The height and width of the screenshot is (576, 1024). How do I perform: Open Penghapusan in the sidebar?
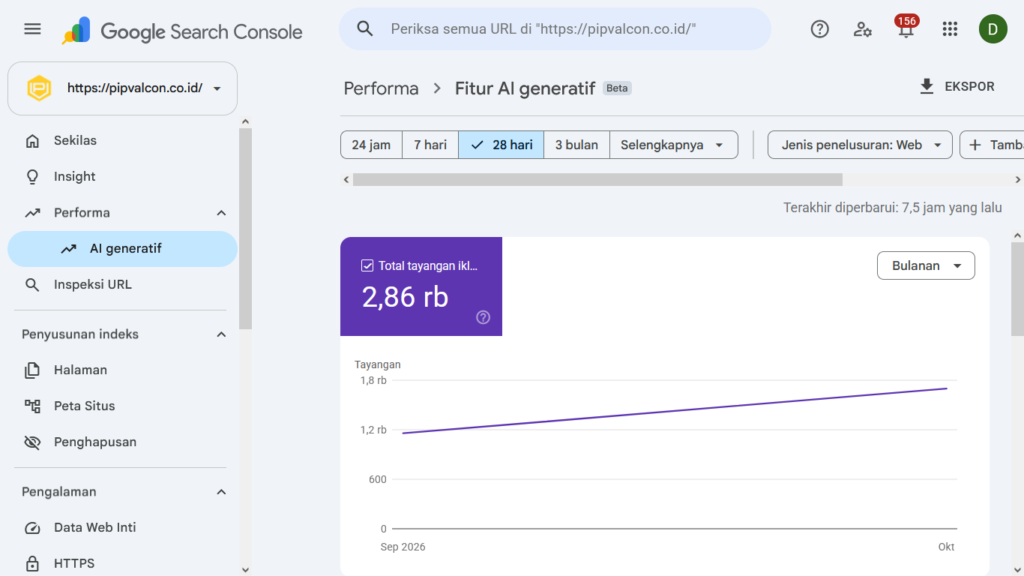(x=122, y=442)
